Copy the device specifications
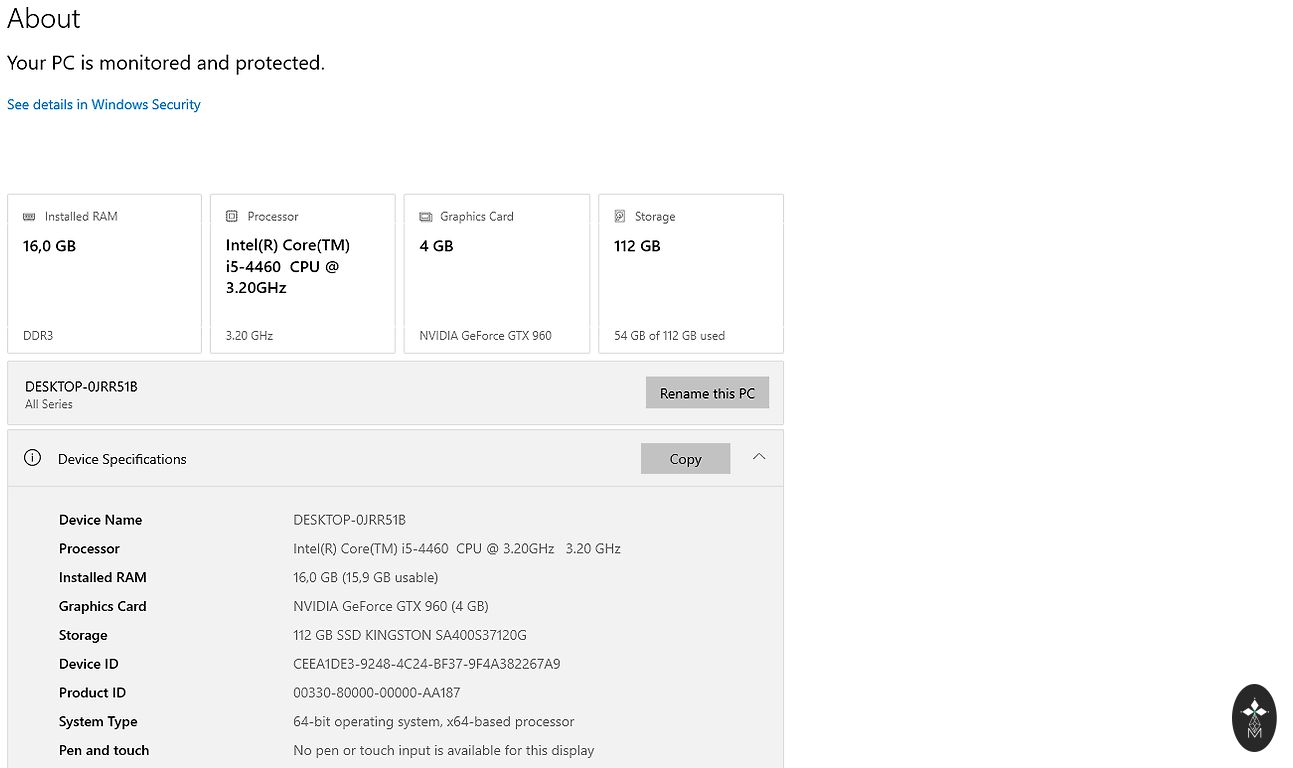The width and height of the screenshot is (1293, 768). 685,459
